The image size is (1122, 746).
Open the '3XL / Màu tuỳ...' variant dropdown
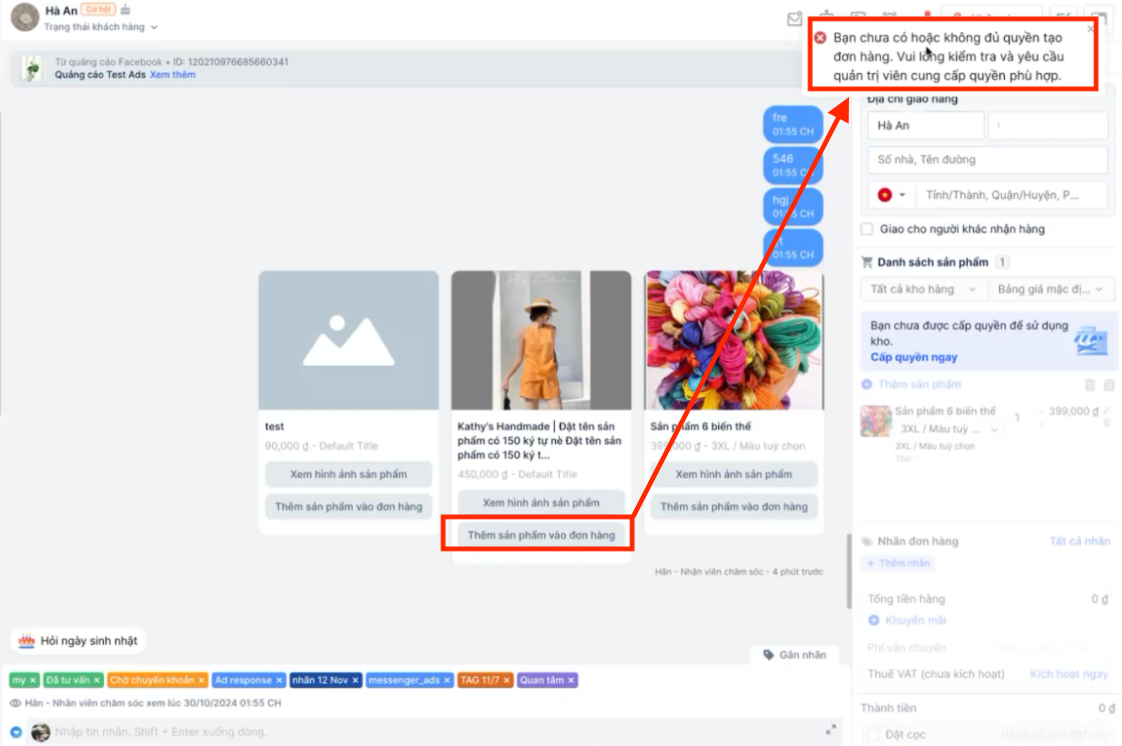(948, 428)
